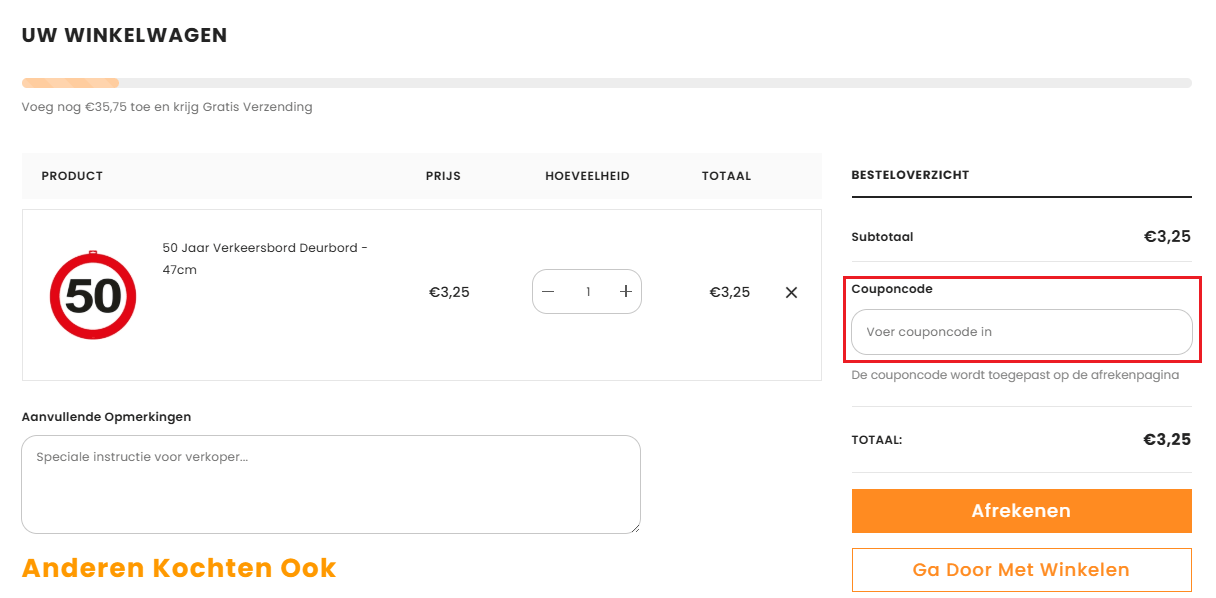Open the 50 traffic sign product image

93,295
